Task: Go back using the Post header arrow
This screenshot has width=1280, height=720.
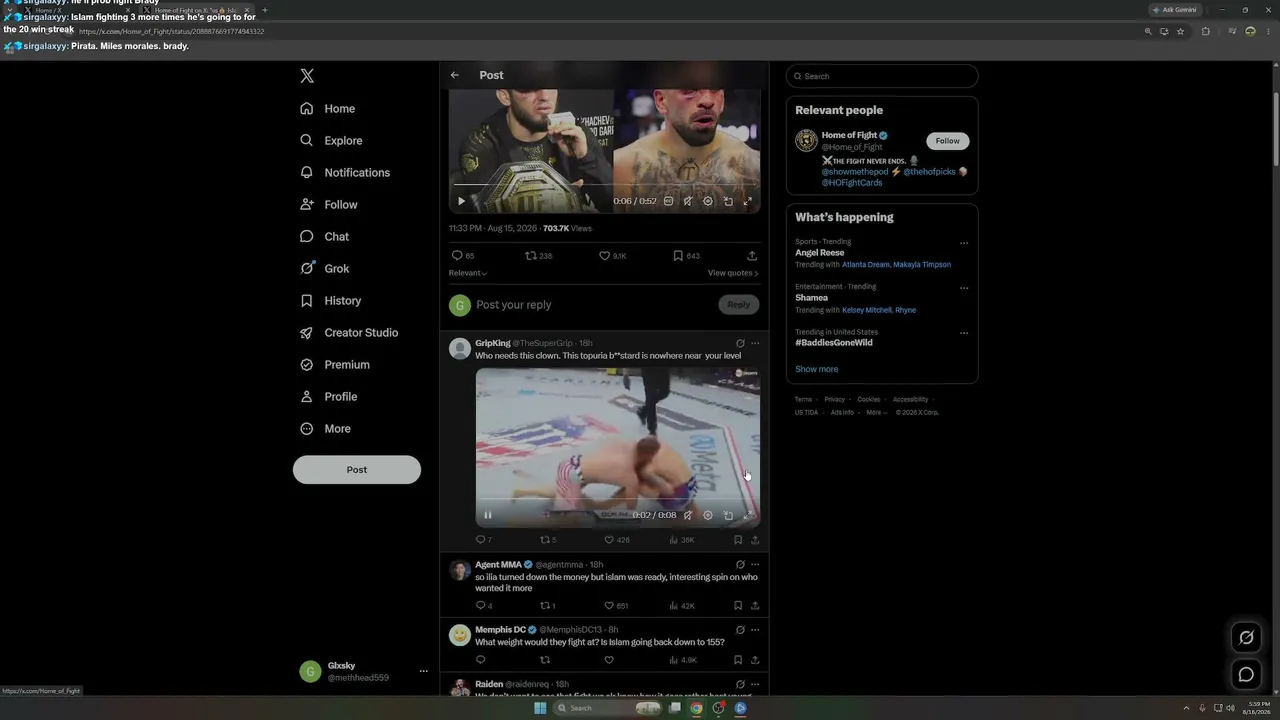Action: point(455,75)
